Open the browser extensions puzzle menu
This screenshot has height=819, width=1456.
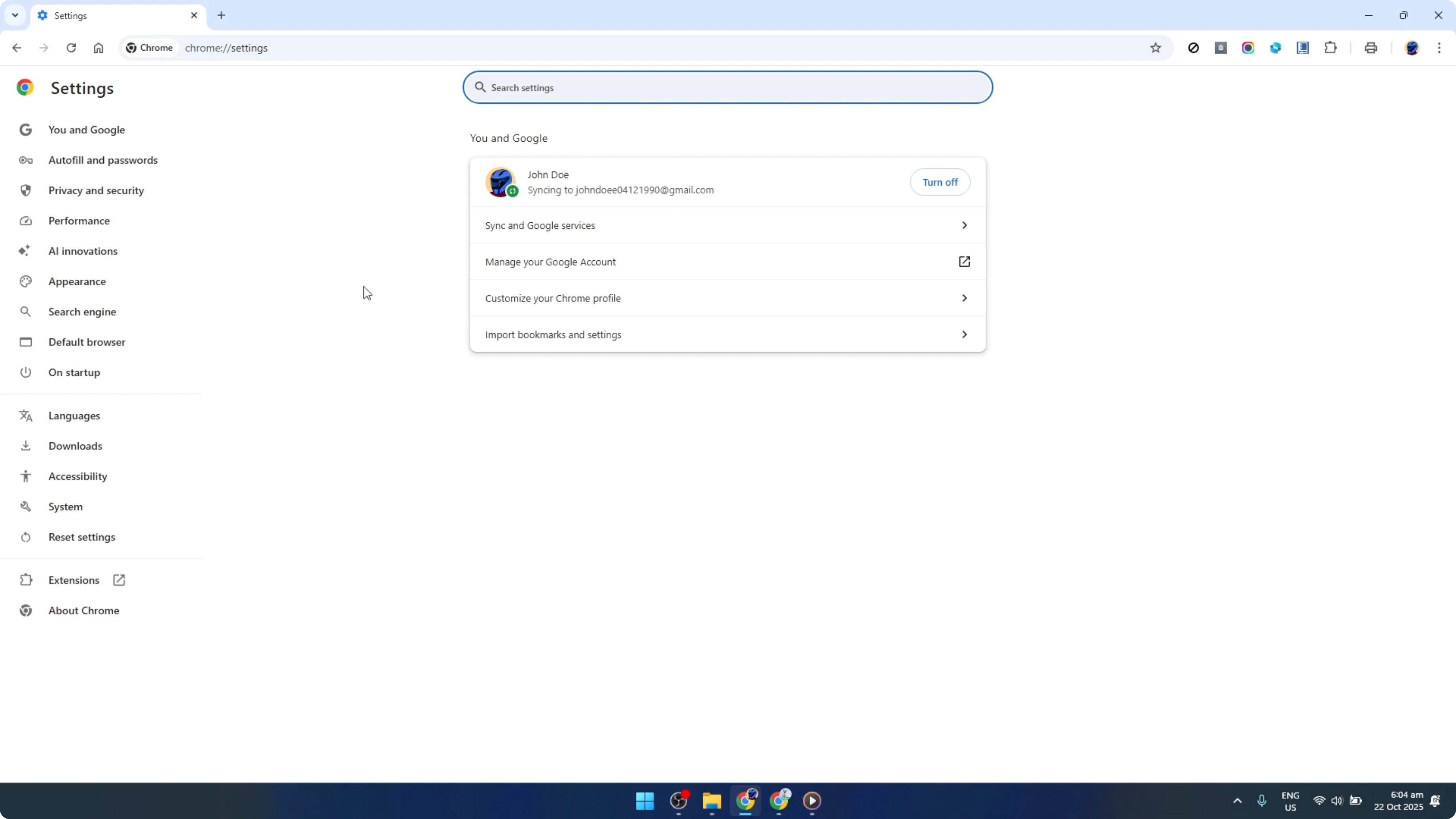(1331, 47)
